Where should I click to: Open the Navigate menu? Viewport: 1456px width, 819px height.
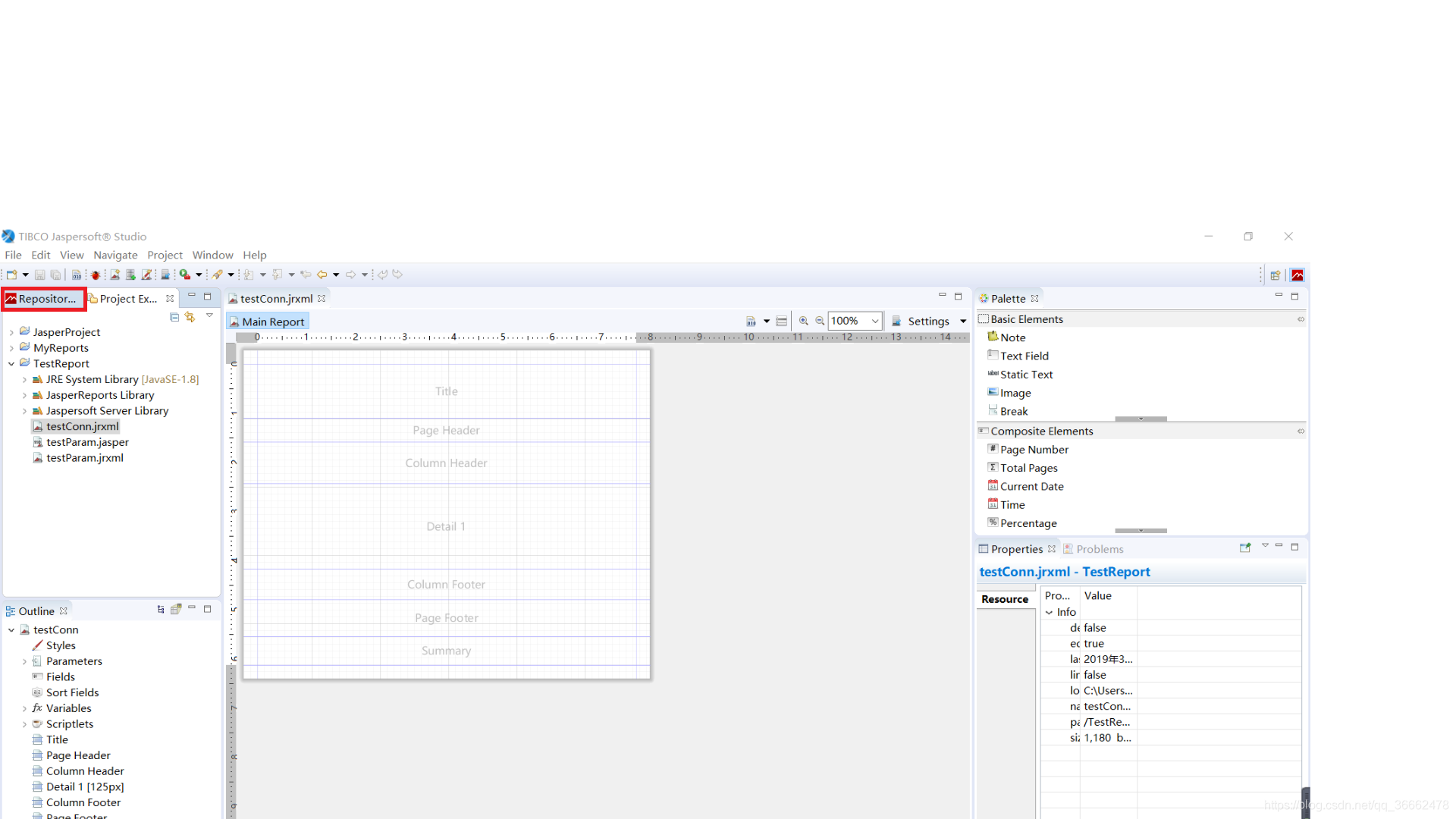pos(115,255)
